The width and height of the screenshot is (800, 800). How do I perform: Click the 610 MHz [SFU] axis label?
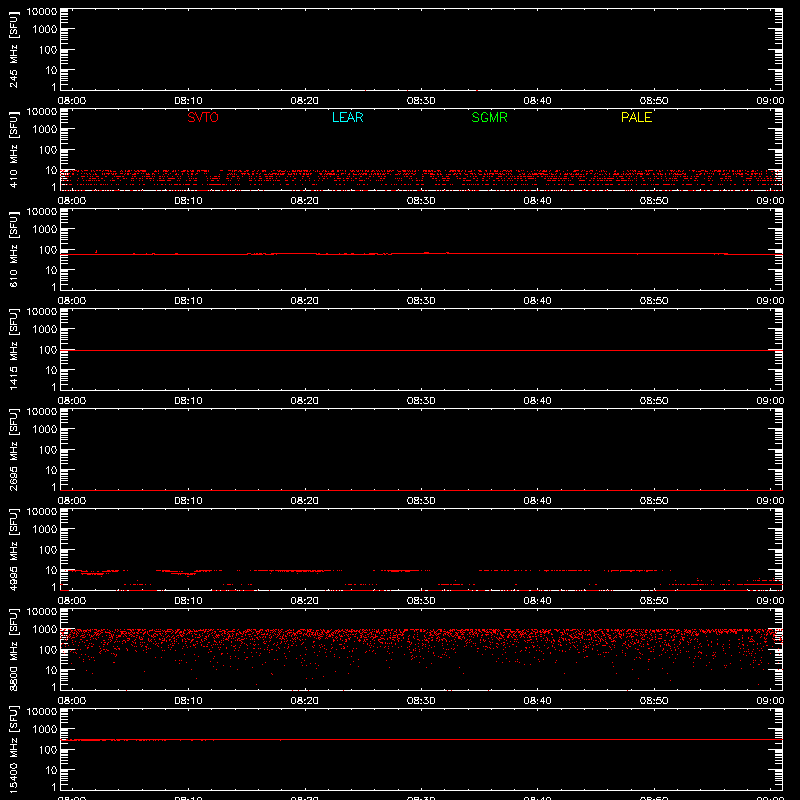13,249
